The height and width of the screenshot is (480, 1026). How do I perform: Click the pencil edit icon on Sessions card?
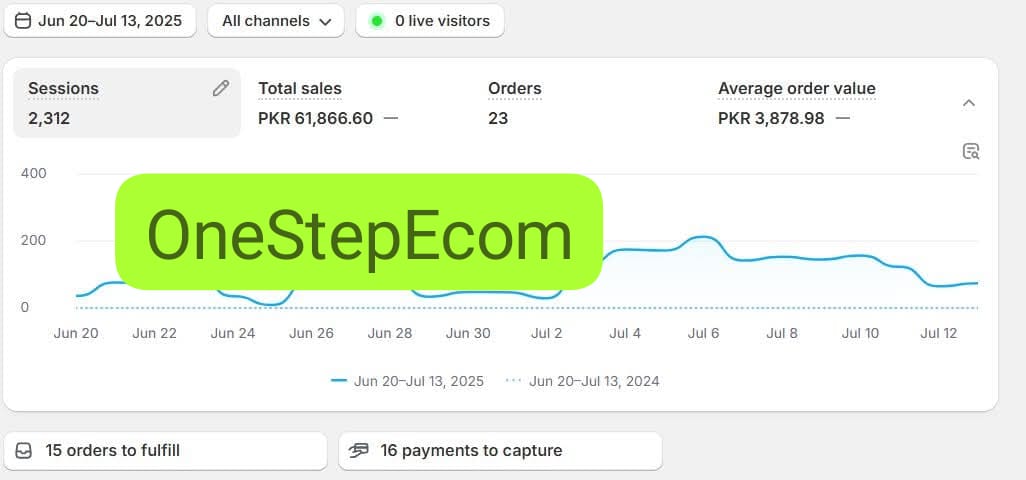tap(221, 88)
